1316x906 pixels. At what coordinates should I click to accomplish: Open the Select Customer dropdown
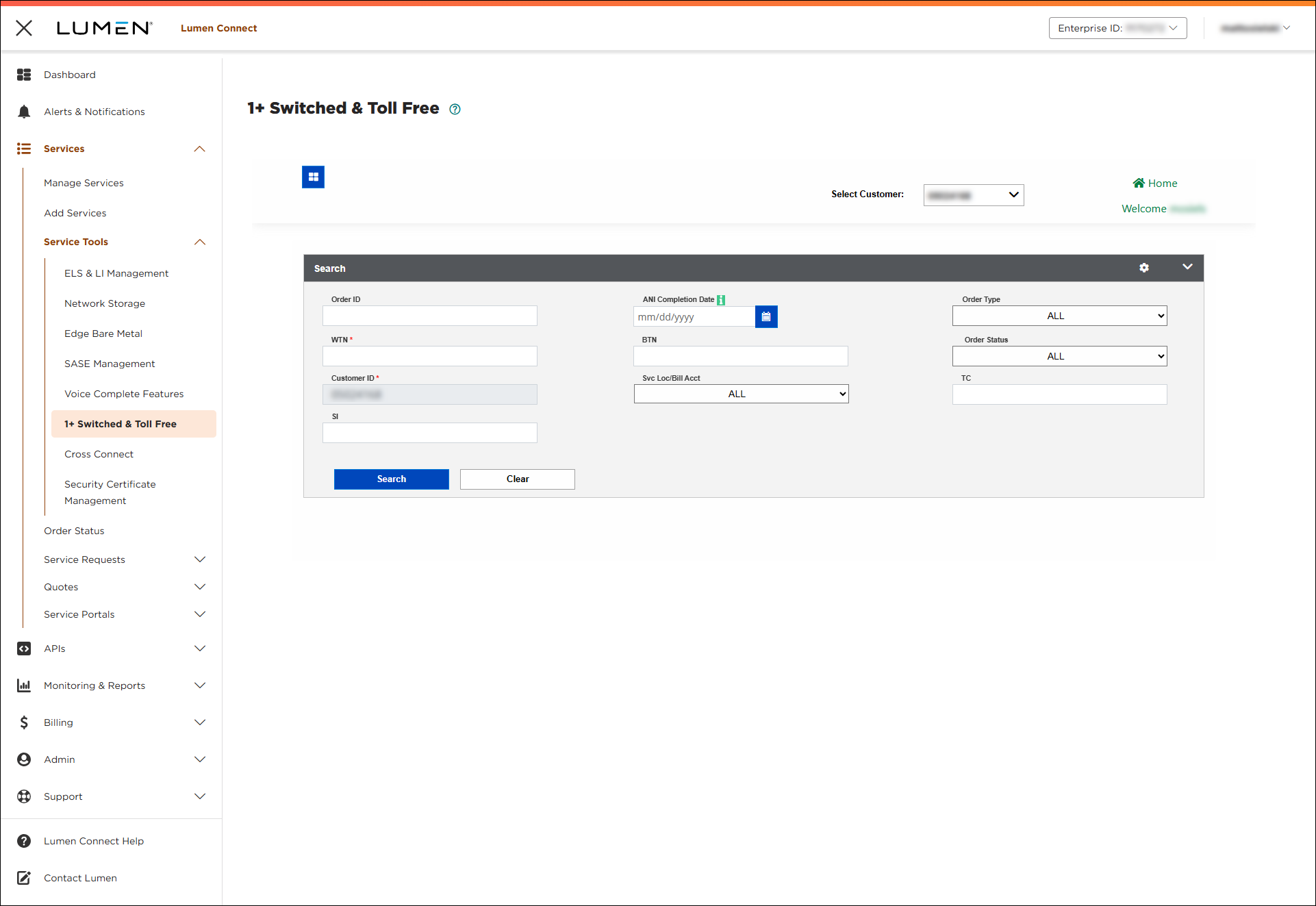pyautogui.click(x=973, y=195)
